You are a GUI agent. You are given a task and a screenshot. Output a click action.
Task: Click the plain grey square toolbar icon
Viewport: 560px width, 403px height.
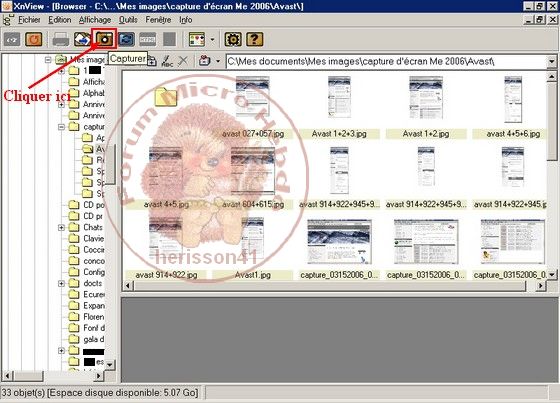[169, 39]
